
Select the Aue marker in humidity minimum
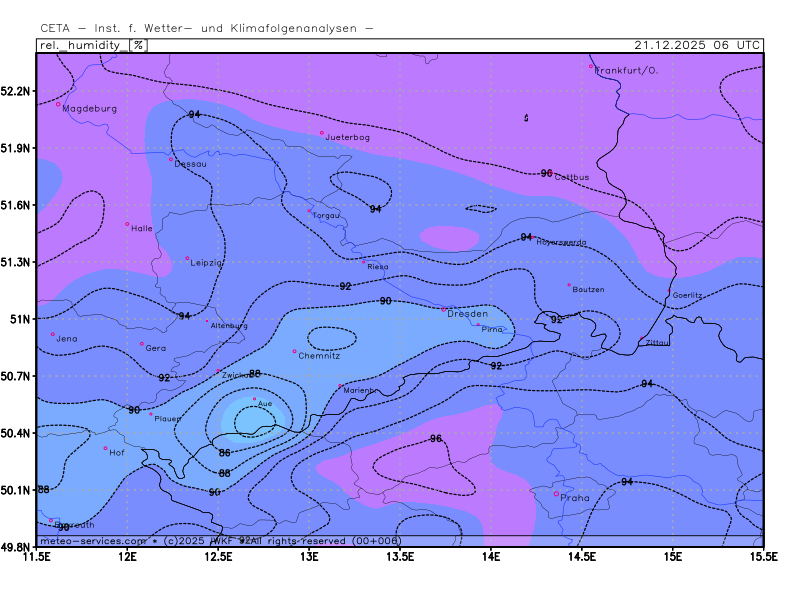click(x=254, y=399)
